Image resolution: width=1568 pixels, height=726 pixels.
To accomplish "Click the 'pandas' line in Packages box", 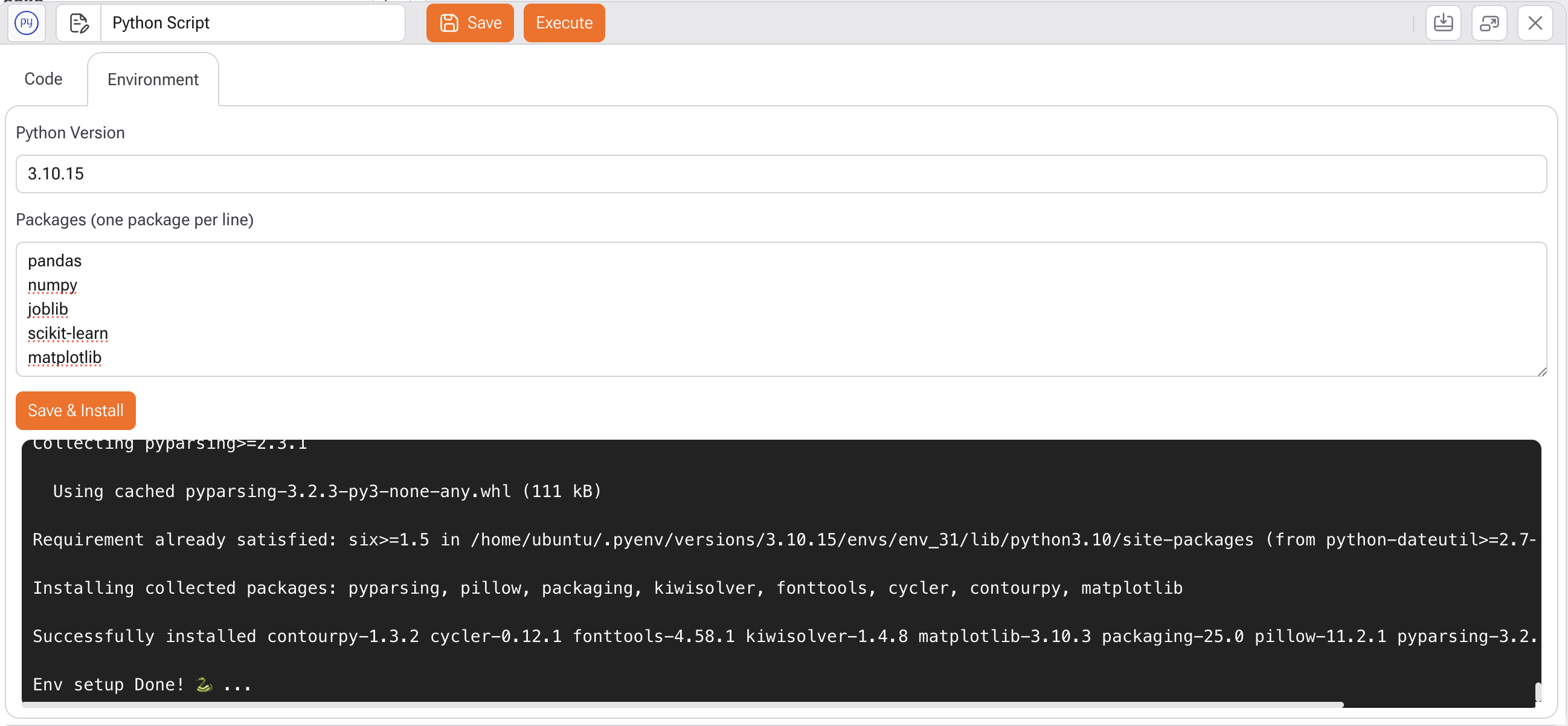I will click(x=55, y=261).
